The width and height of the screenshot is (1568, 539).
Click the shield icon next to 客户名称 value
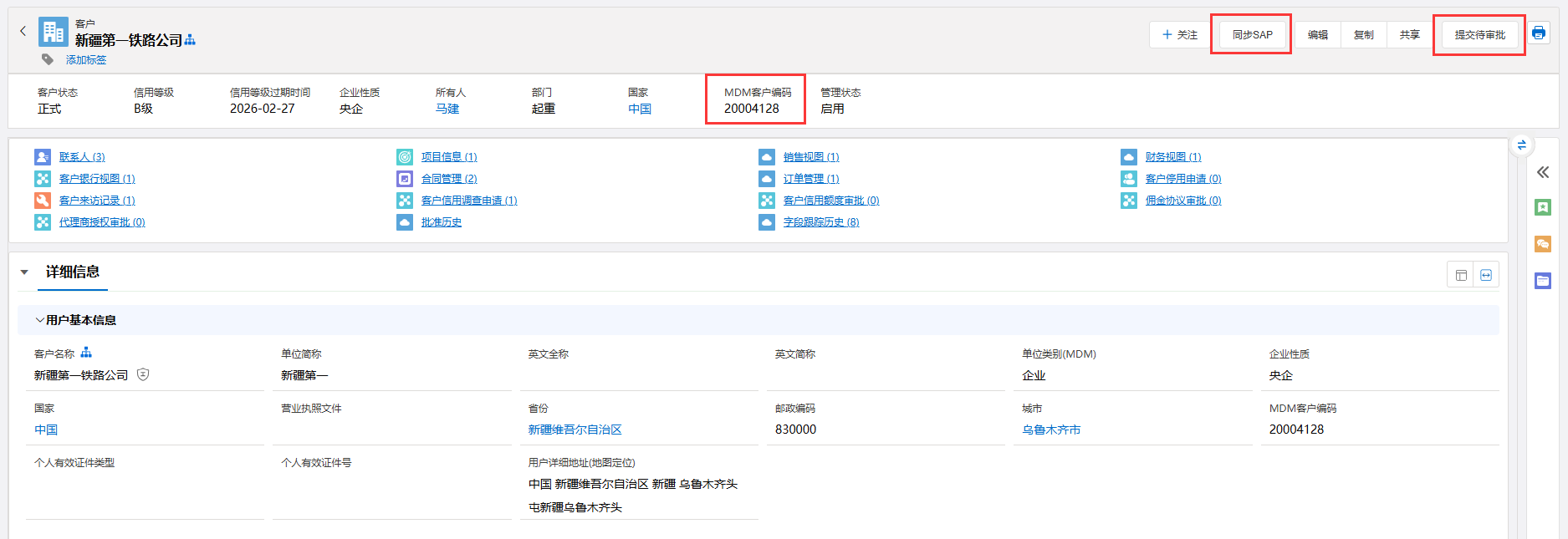pos(143,374)
